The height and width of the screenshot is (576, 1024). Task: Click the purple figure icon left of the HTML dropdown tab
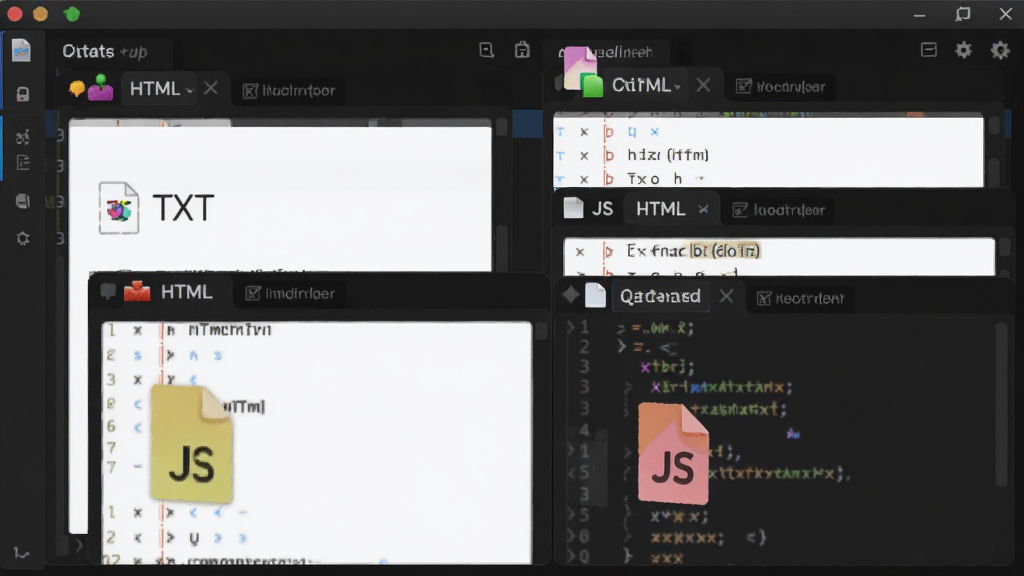click(x=101, y=88)
